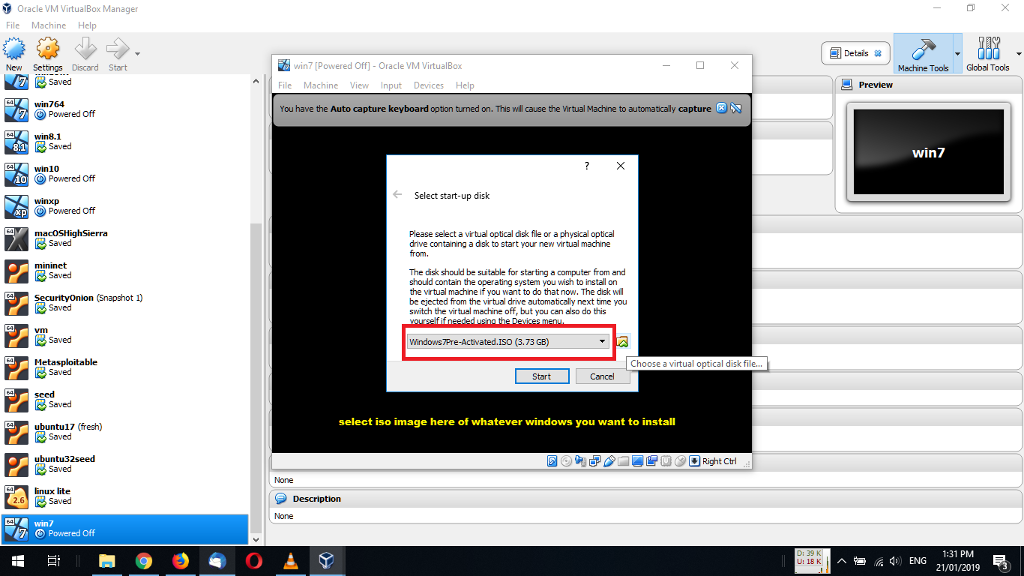Open Help menu in VirtualBox Manager
1024x576 pixels.
87,25
